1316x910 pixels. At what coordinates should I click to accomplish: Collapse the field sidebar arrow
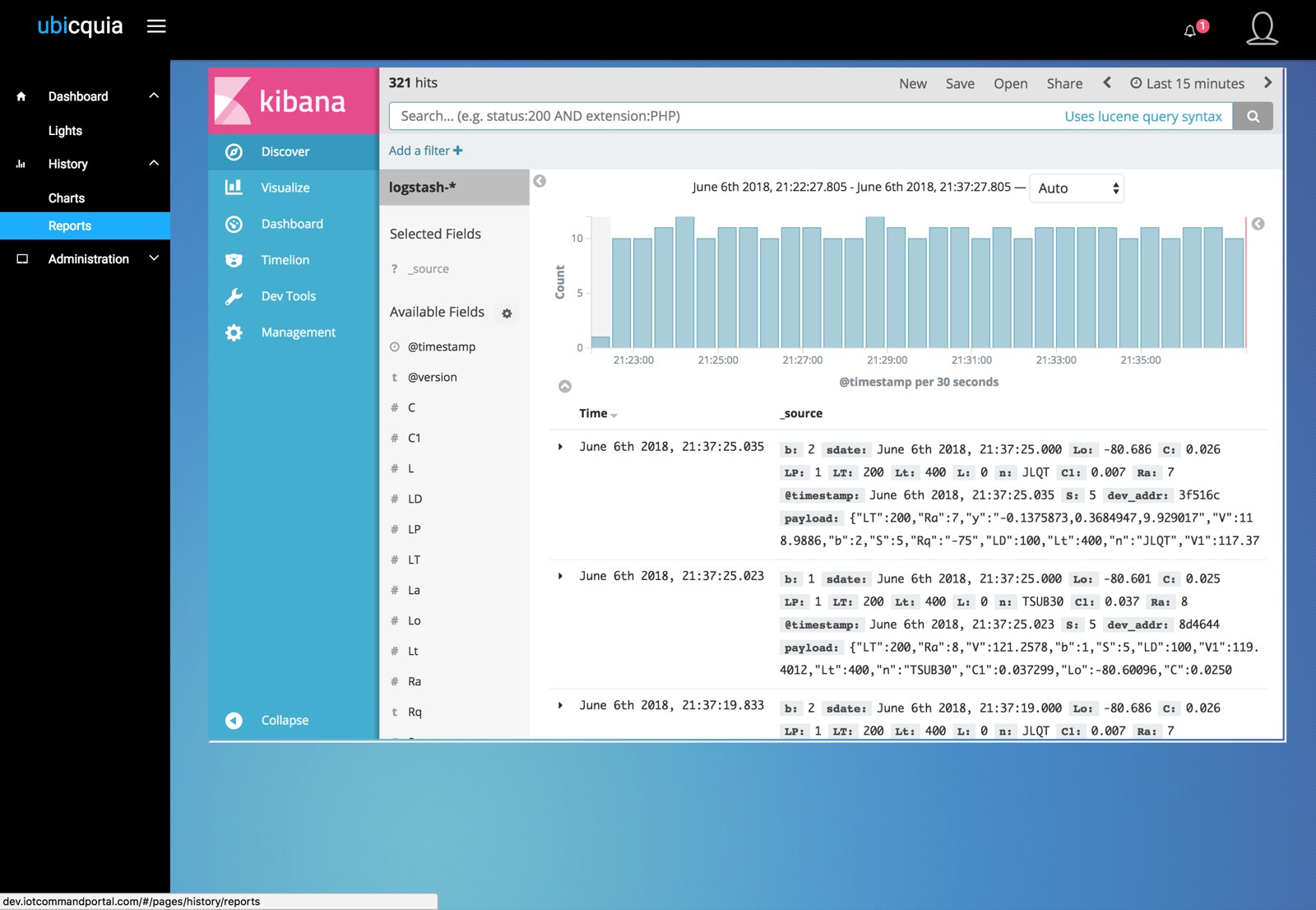click(540, 181)
